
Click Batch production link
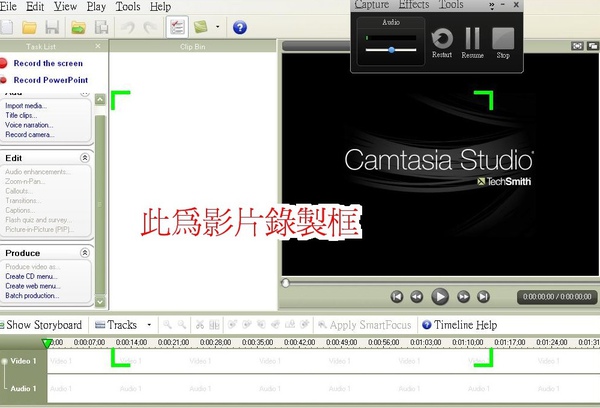(32, 295)
